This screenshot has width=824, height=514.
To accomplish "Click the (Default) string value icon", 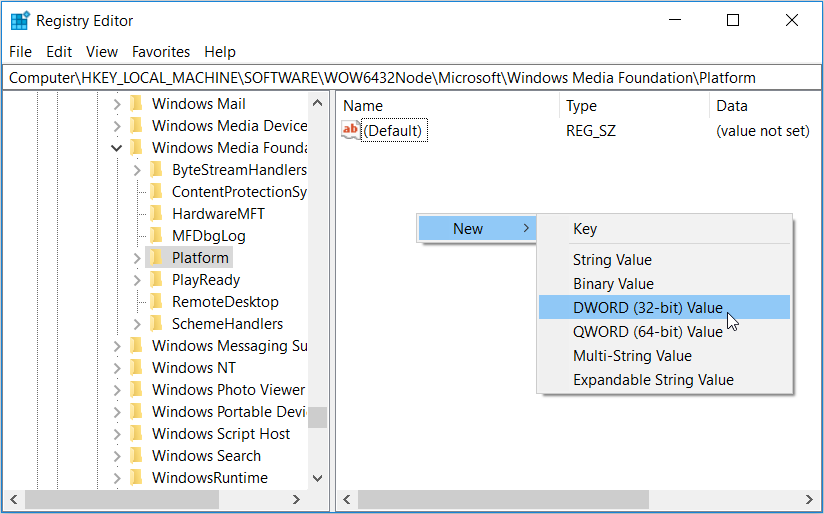I will tap(350, 130).
